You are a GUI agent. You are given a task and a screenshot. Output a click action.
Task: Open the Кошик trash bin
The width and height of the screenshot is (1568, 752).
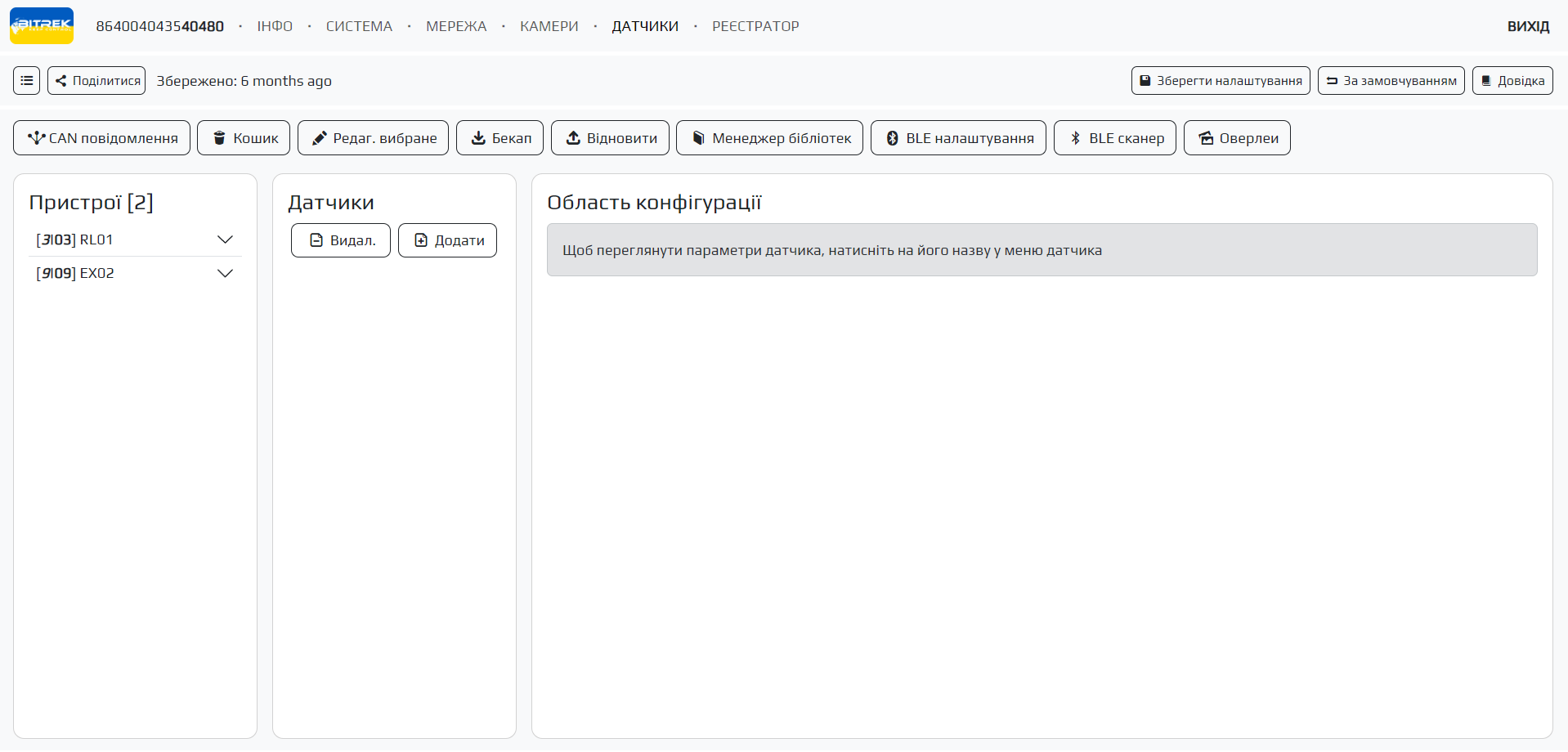pos(244,138)
